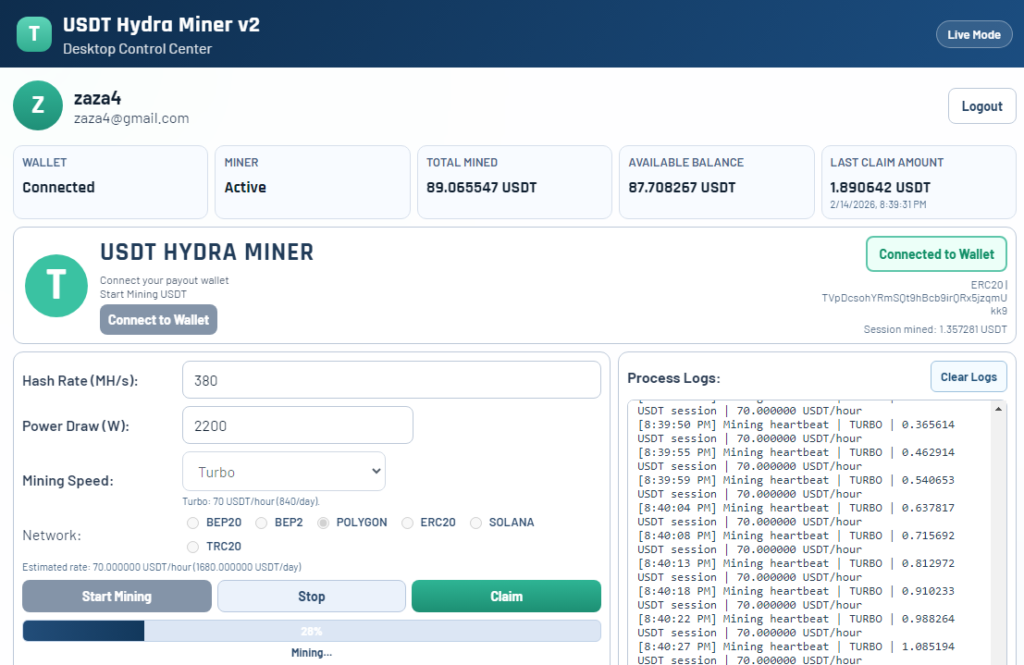Click the large Hydra Miner T logo
This screenshot has width=1024, height=665.
(54, 285)
